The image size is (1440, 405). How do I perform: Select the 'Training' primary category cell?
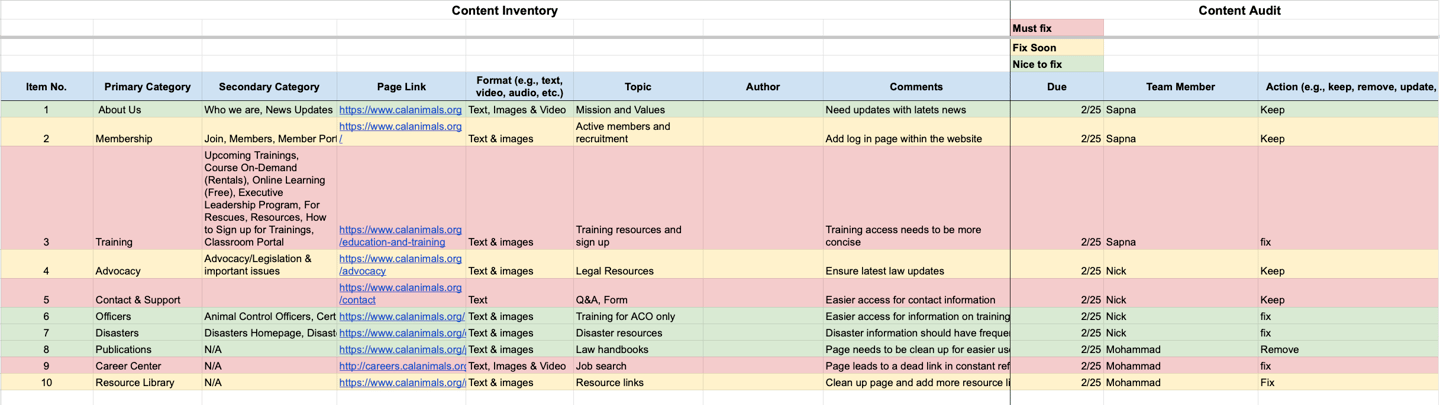point(147,198)
